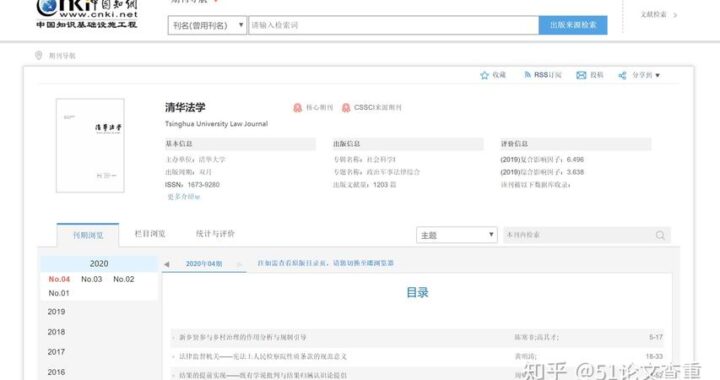This screenshot has width=720, height=380.
Task: Expand the 2016 year
Action: (56, 372)
